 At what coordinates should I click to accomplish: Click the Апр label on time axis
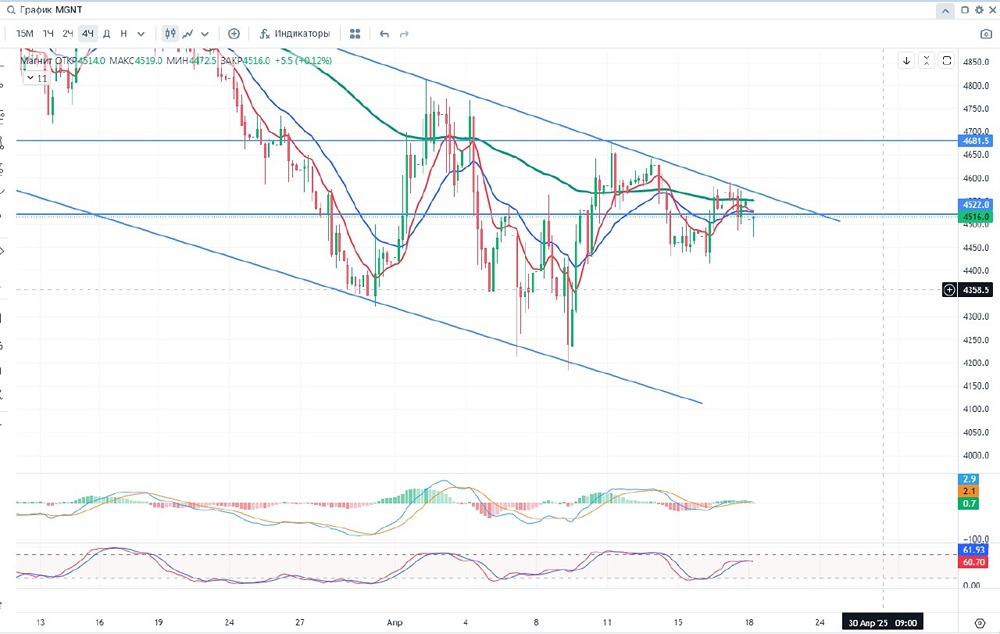(x=395, y=623)
